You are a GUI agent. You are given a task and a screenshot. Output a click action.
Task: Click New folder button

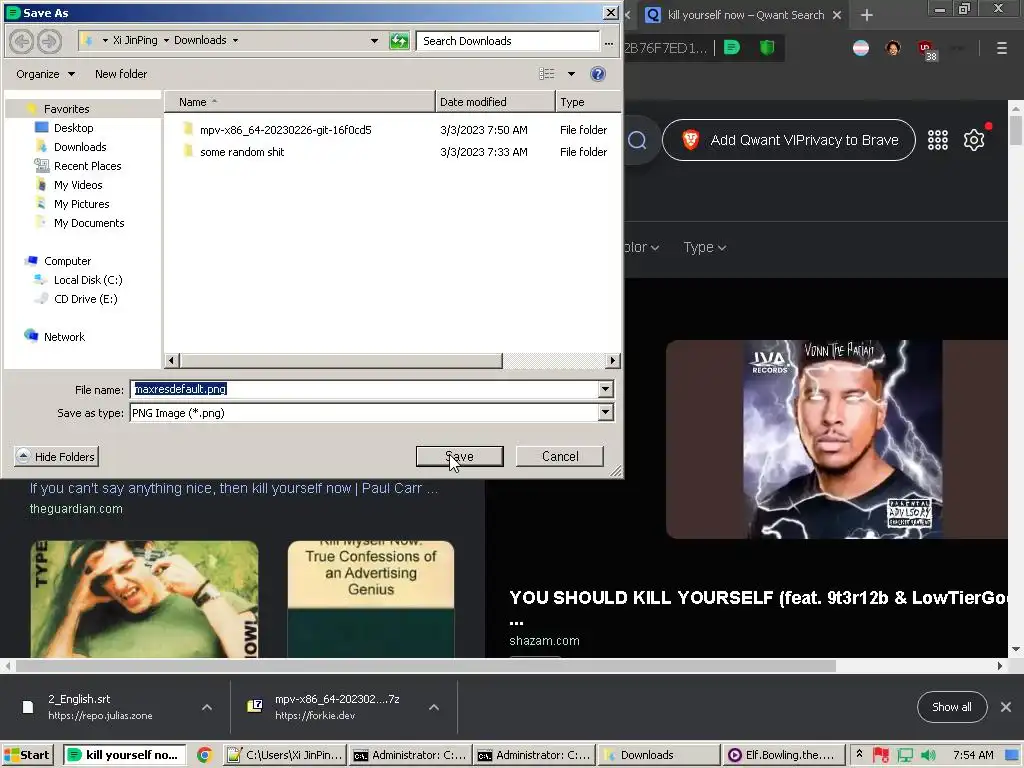coord(121,74)
